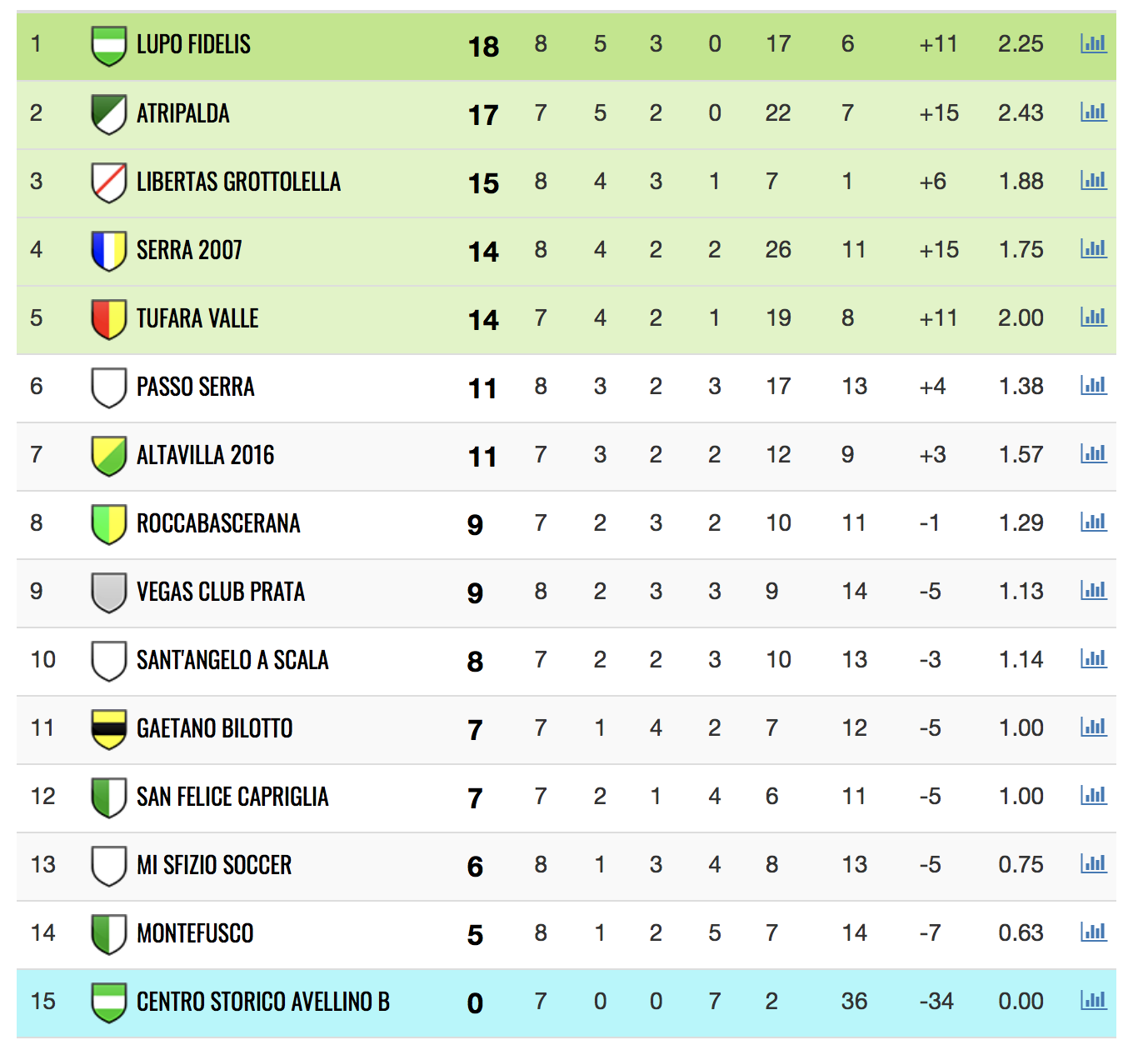Click the Lupo Fidelis team crest
The width and height of the screenshot is (1148, 1050).
click(108, 45)
